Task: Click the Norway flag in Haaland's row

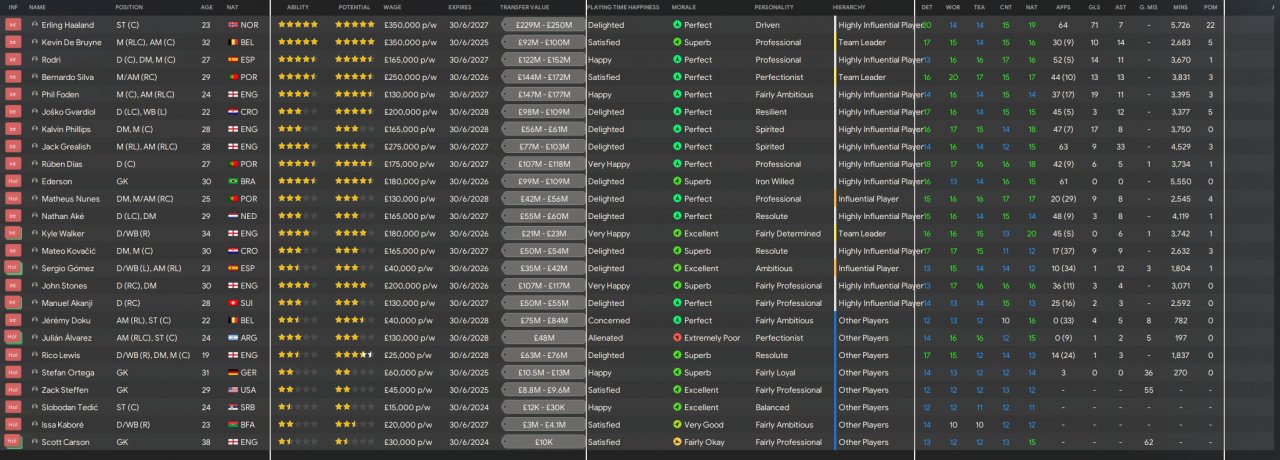Action: [233, 25]
